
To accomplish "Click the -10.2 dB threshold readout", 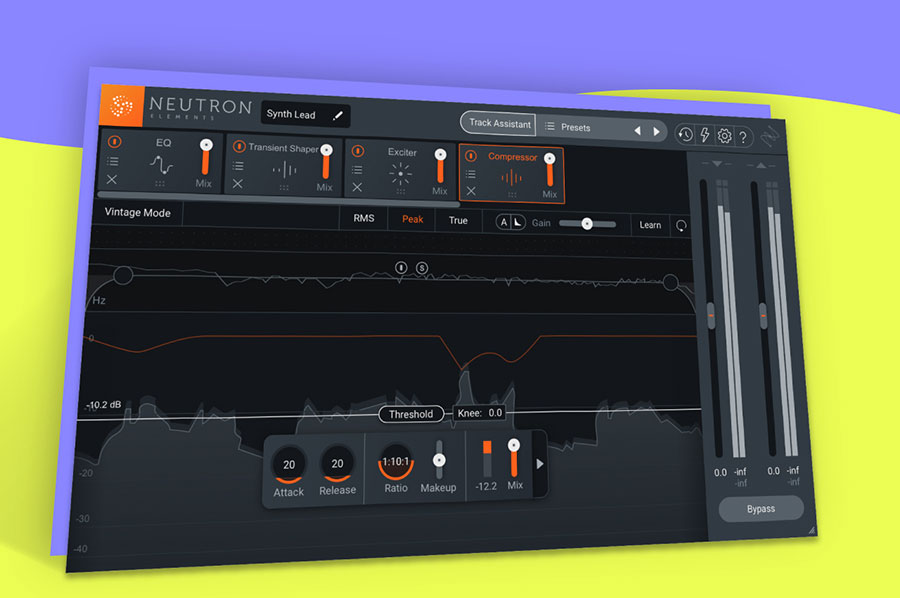I will click(104, 405).
